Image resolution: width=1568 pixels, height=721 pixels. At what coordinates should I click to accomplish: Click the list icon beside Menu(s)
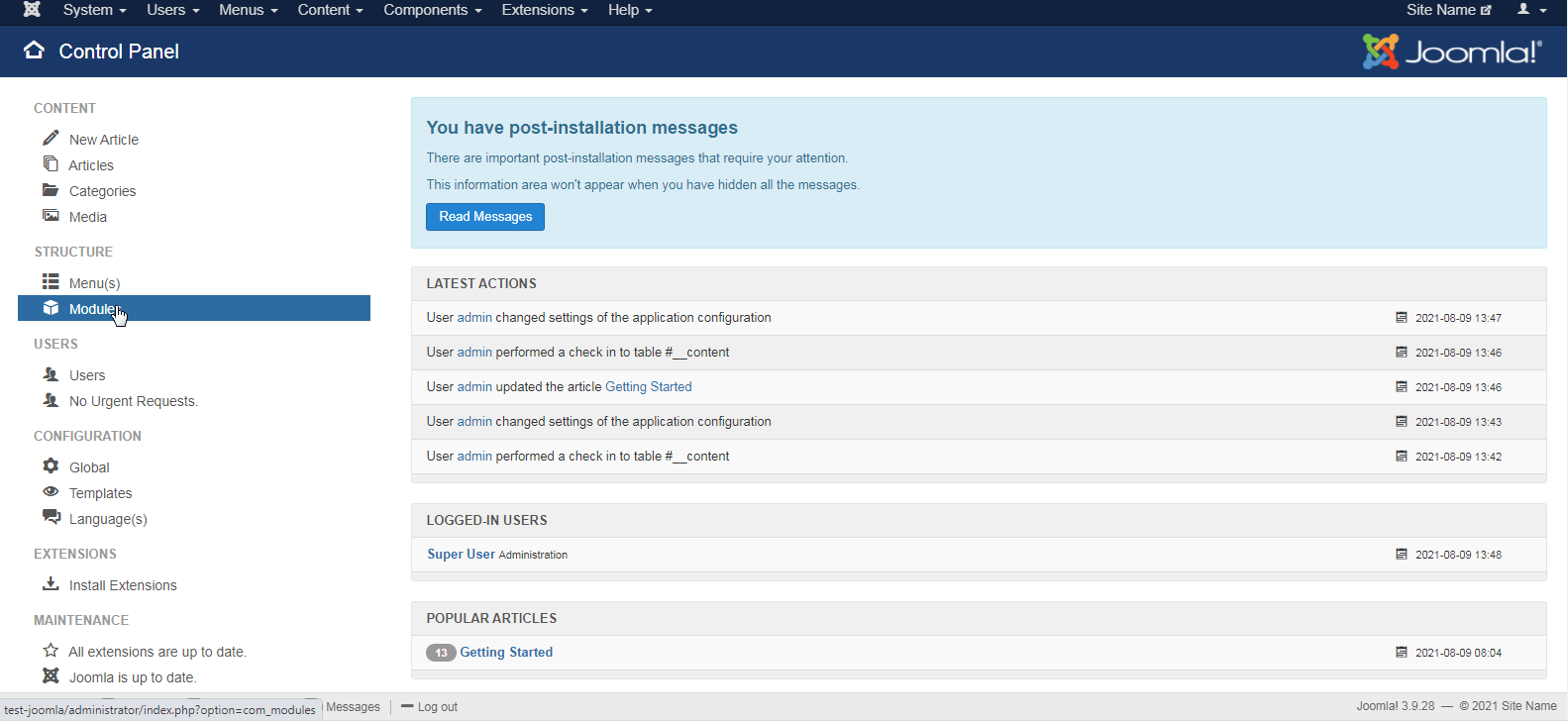[x=51, y=282]
